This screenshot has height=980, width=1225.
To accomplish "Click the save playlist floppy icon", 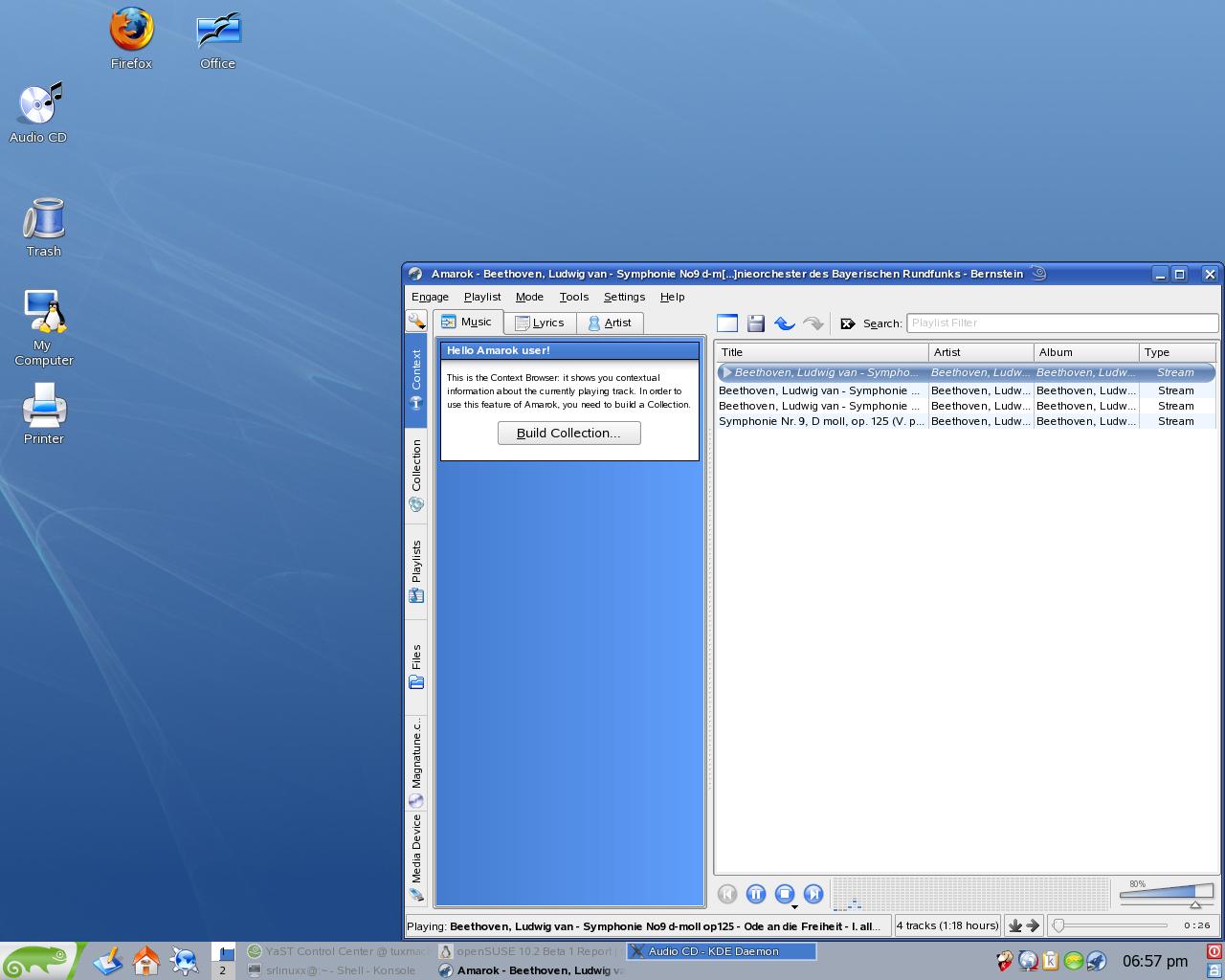I will [x=756, y=323].
